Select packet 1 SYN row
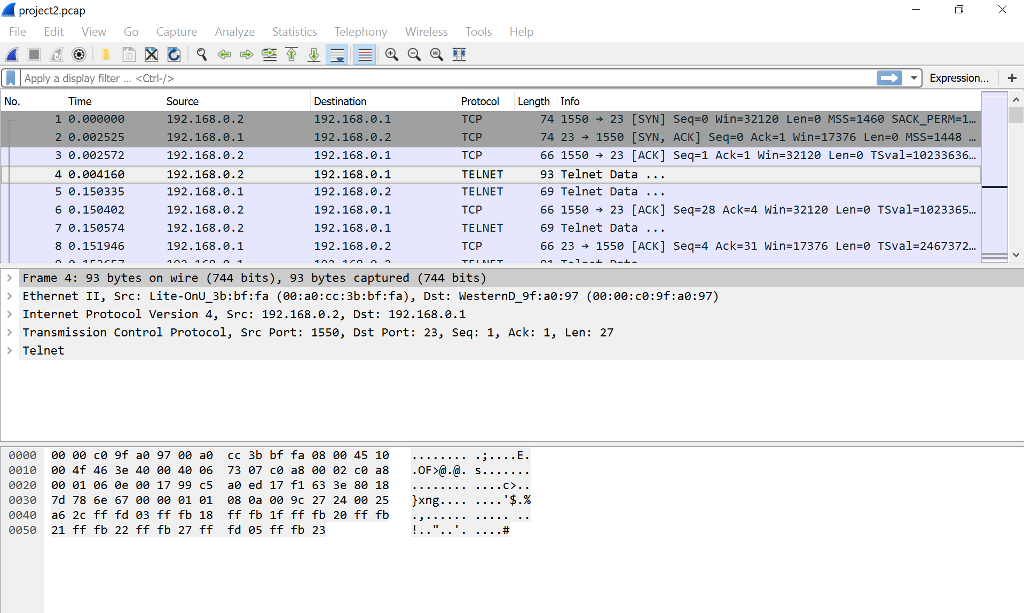The height and width of the screenshot is (613, 1024). coord(490,119)
